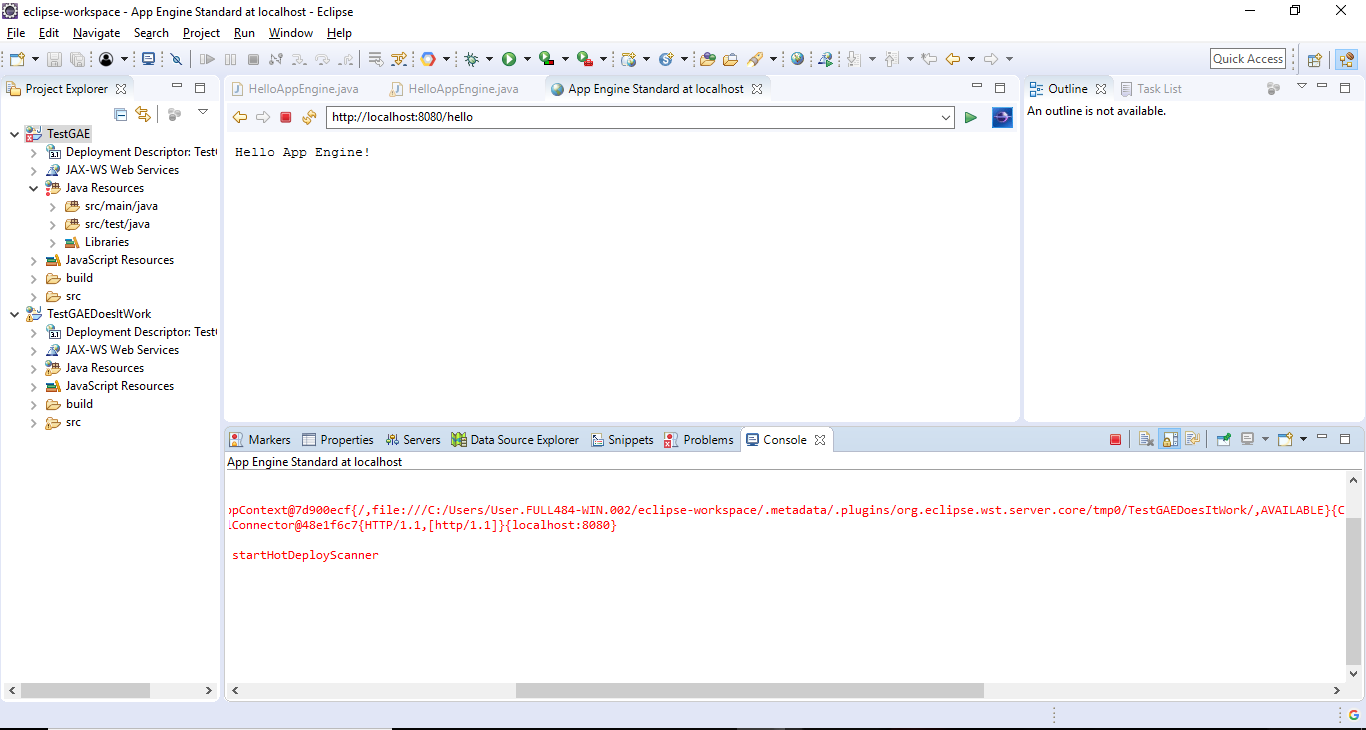Click the Open Perspective icon

1314,59
